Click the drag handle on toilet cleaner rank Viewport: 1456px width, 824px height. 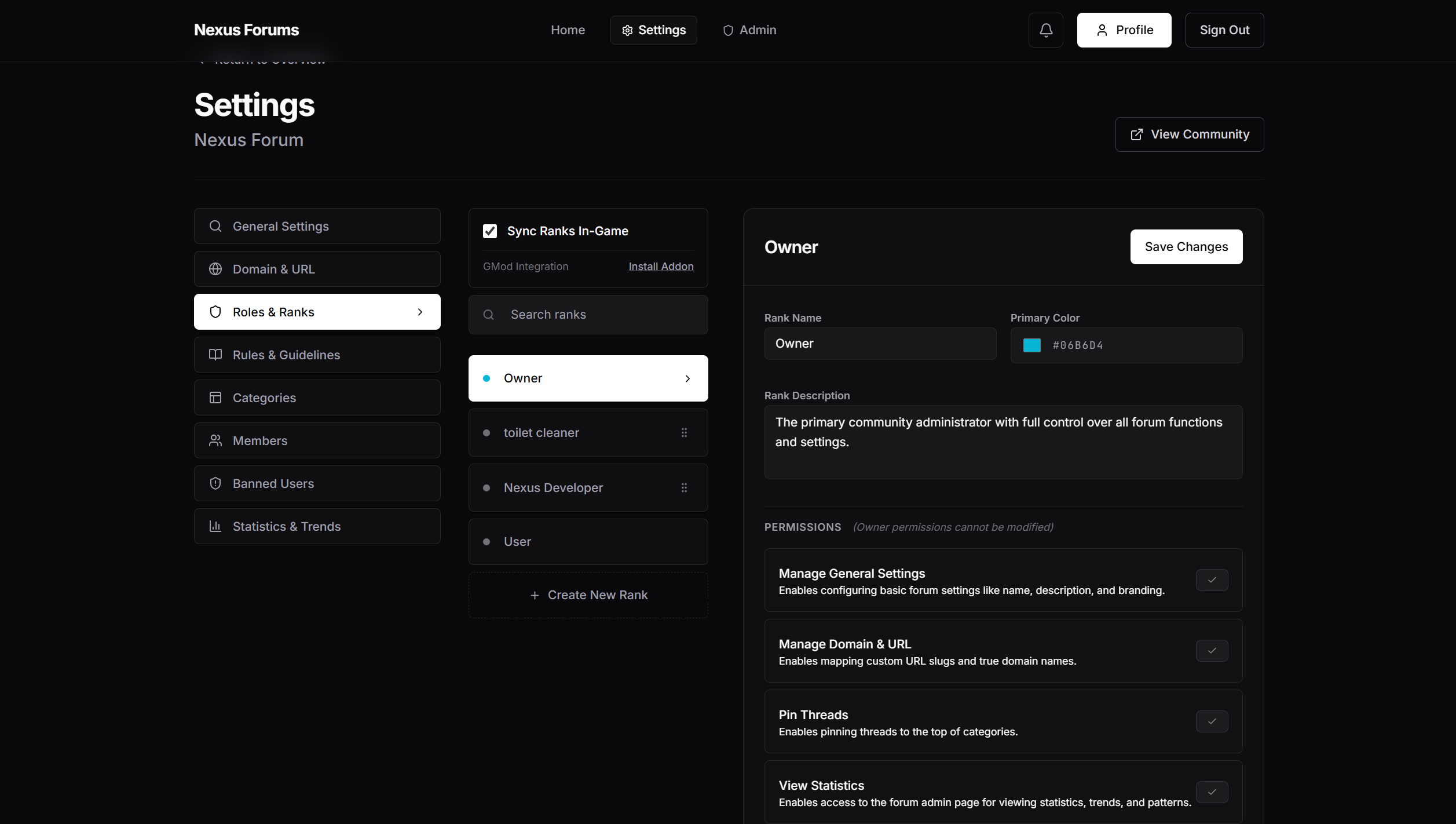click(x=684, y=433)
